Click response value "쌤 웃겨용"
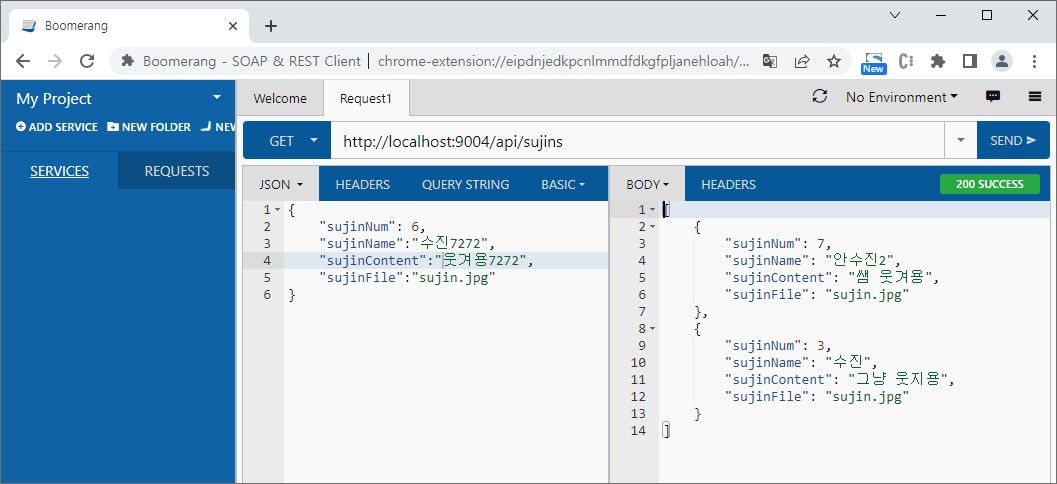Image resolution: width=1057 pixels, height=484 pixels. coord(890,277)
